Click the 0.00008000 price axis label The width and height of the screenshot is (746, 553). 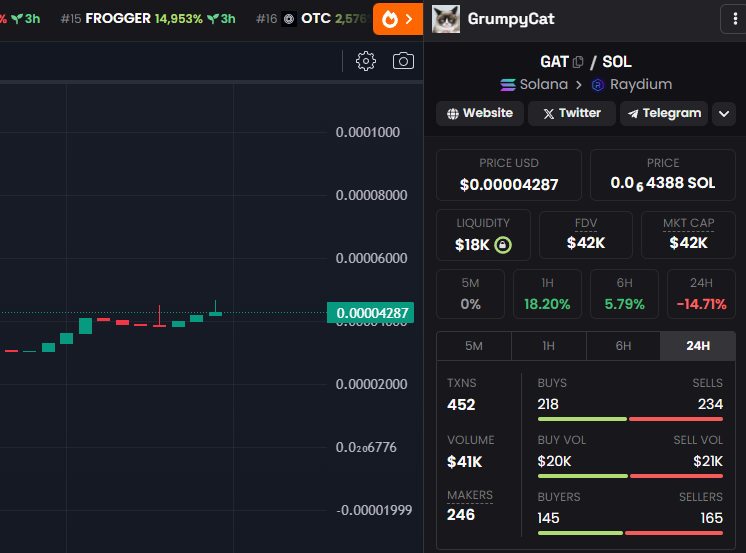[x=372, y=195]
